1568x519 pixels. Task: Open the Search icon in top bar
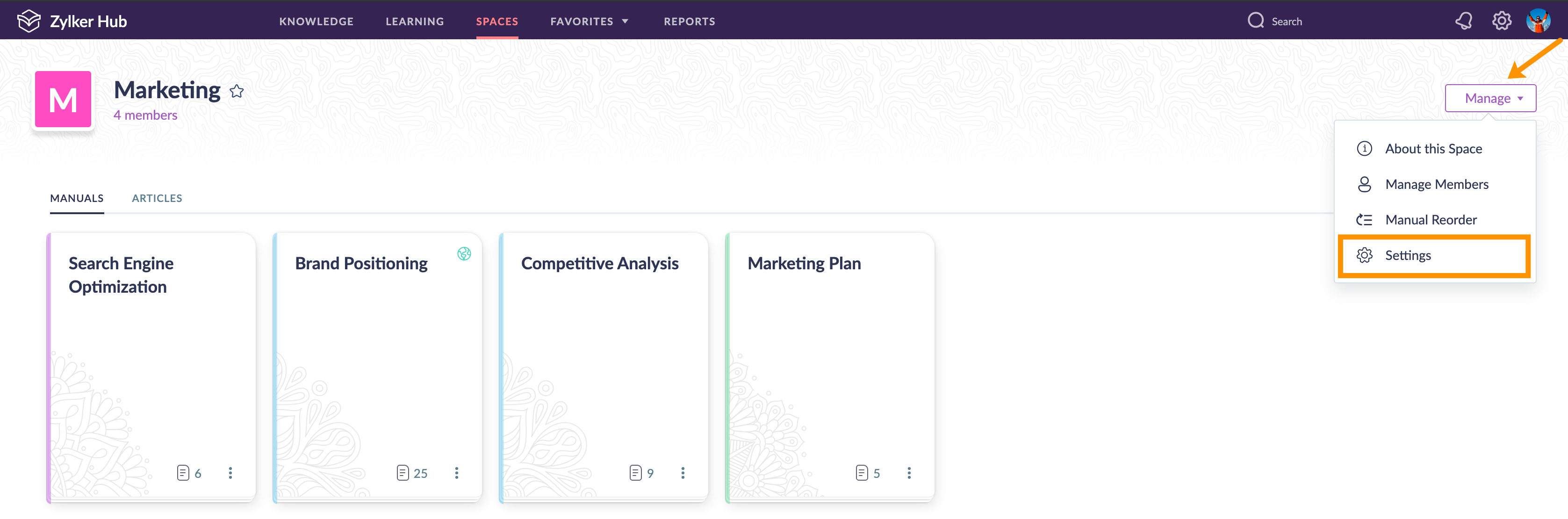pyautogui.click(x=1255, y=20)
